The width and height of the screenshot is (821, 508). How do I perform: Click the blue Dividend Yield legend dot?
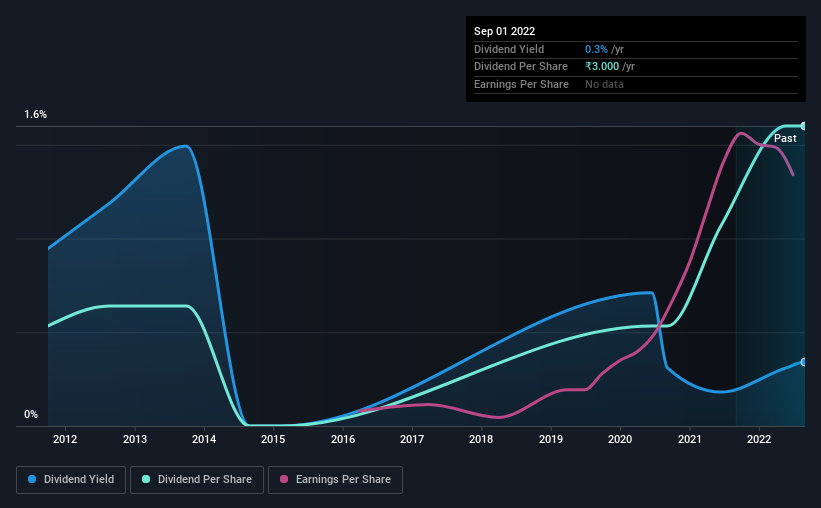click(x=32, y=479)
